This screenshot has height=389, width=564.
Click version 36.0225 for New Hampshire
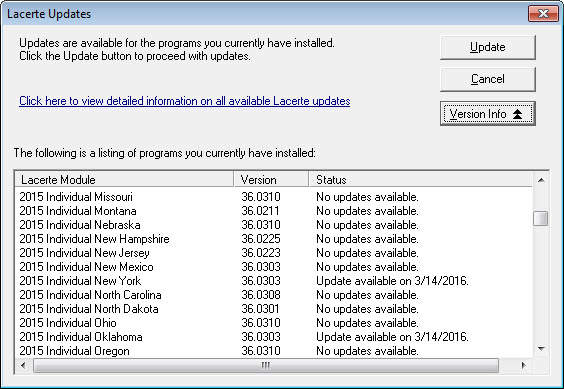click(261, 239)
